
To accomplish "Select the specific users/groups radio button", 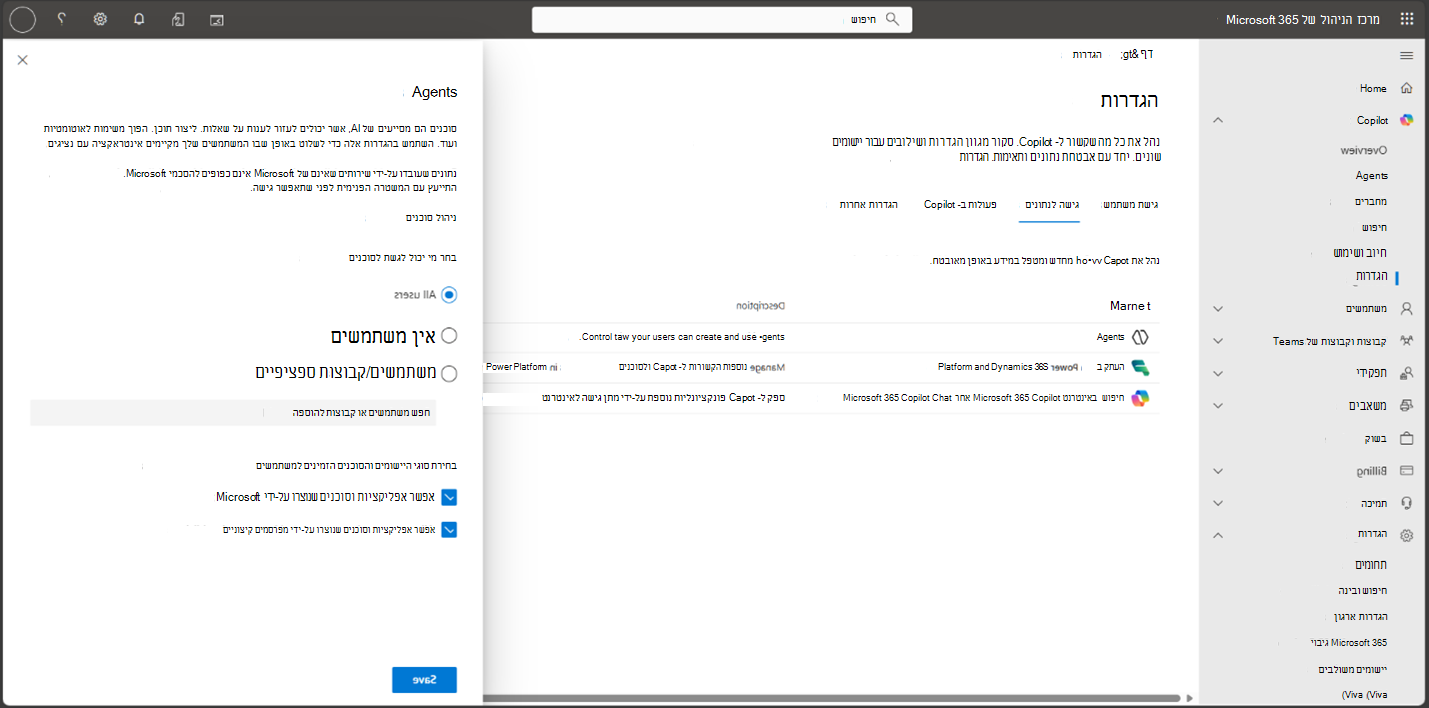I will point(449,373).
